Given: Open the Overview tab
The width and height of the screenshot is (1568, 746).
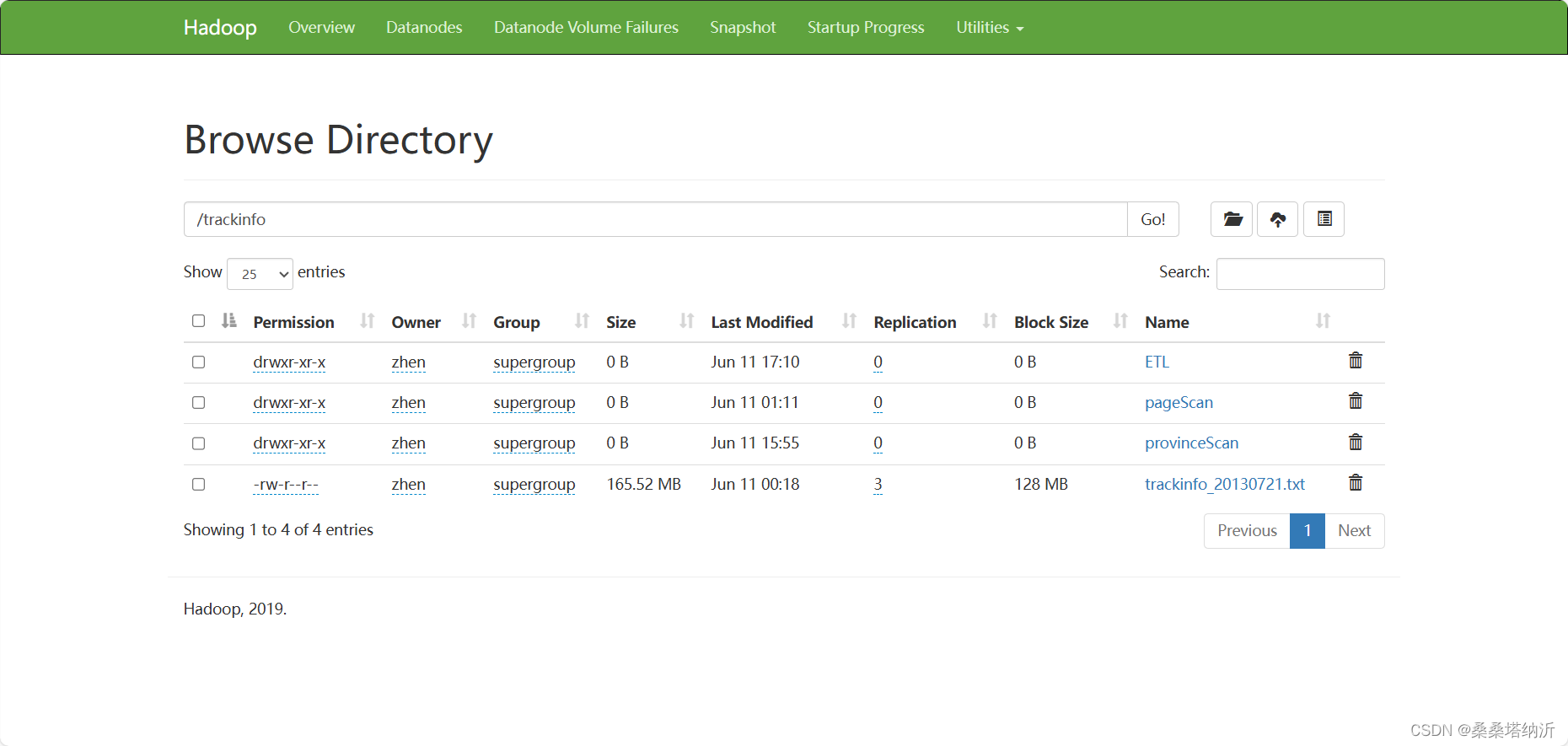Looking at the screenshot, I should 321,28.
